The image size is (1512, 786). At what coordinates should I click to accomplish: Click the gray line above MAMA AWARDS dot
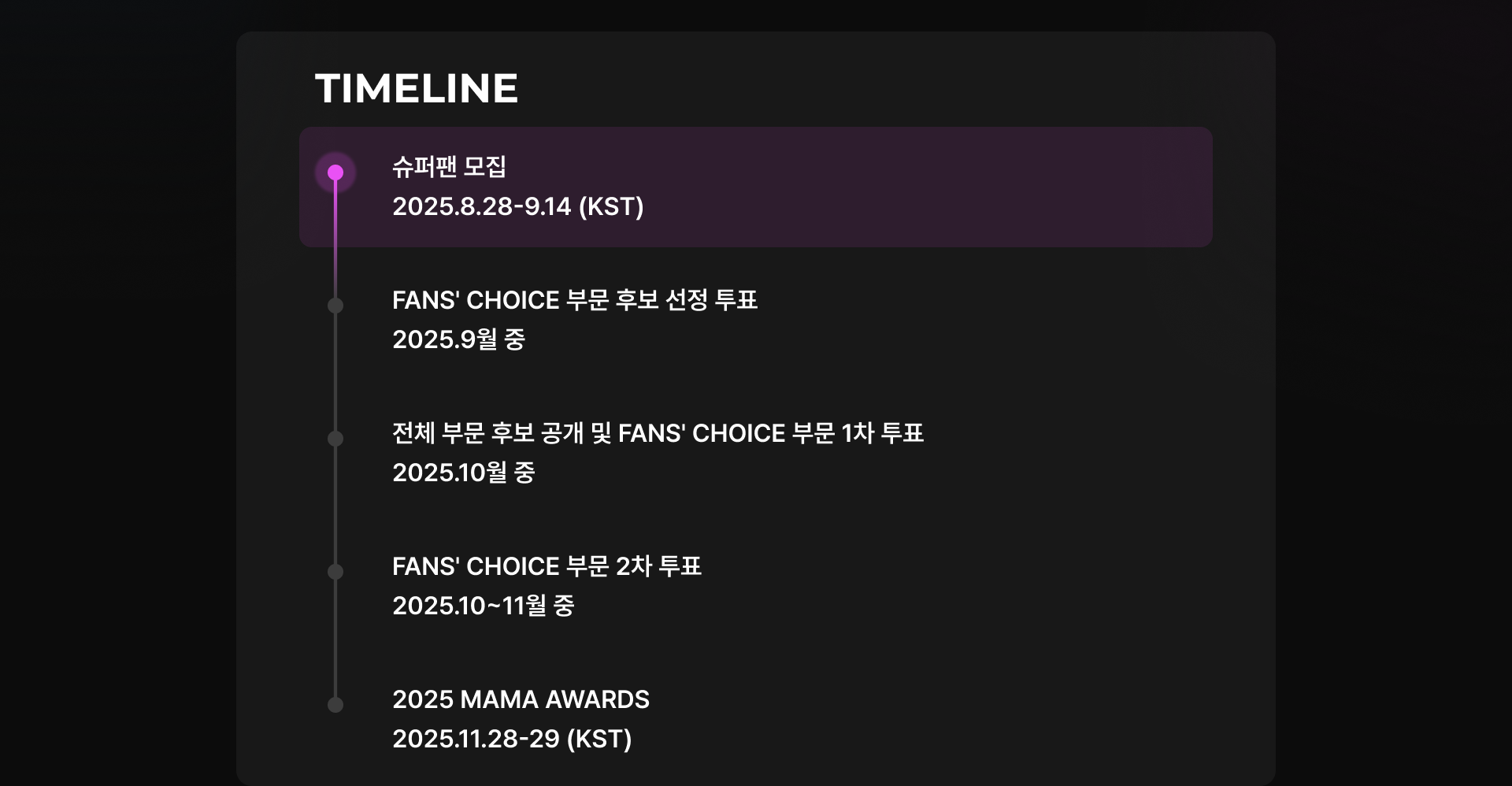tap(335, 638)
